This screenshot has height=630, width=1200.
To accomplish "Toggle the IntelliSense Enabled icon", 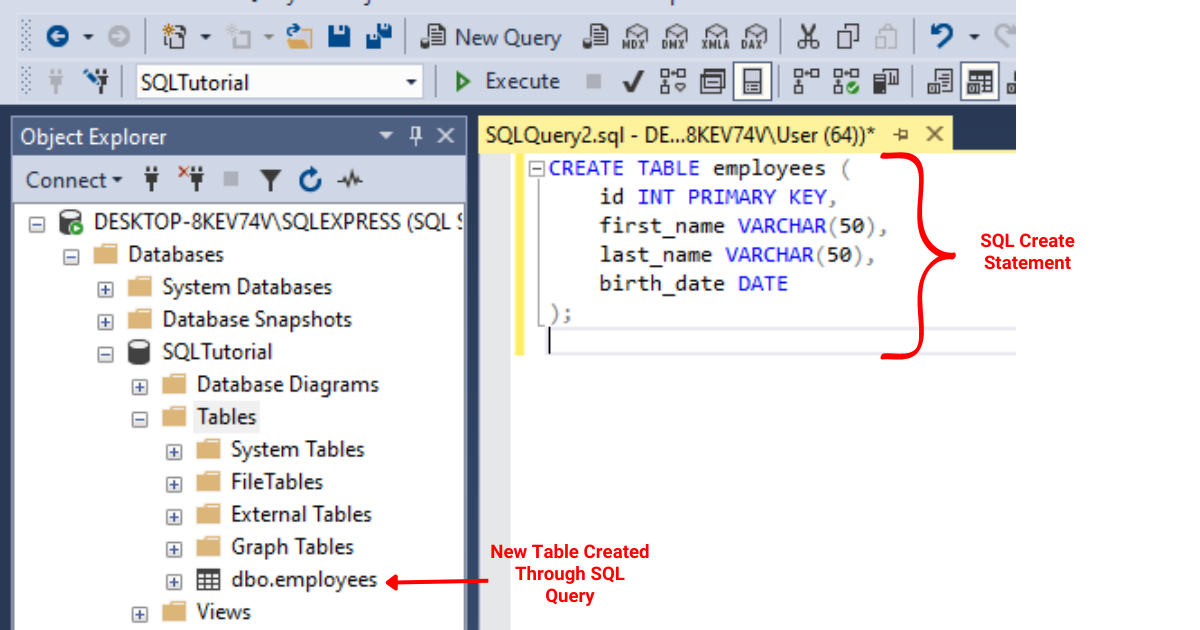I will pos(751,82).
